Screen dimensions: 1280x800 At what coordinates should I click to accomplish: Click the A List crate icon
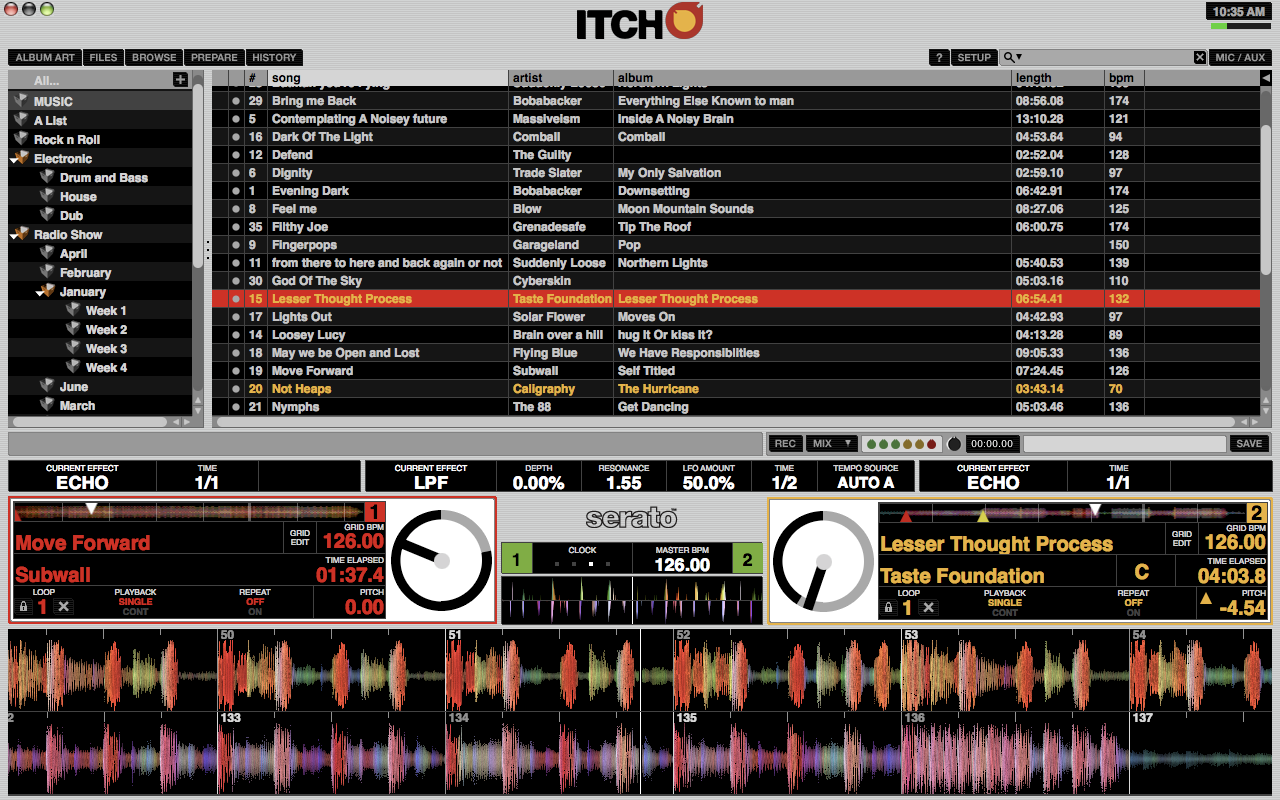click(x=21, y=120)
